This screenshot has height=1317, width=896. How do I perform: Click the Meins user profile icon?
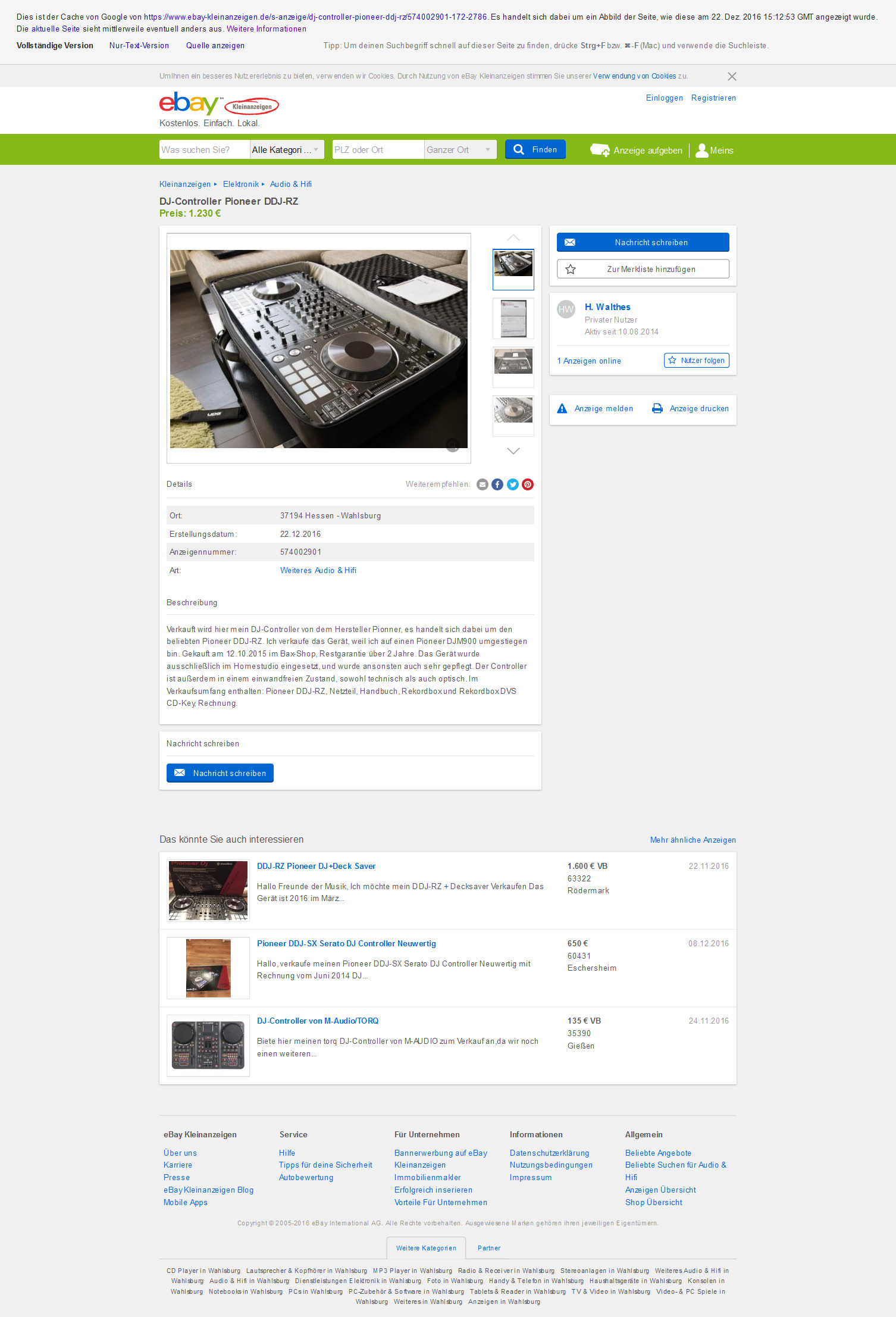click(x=702, y=150)
